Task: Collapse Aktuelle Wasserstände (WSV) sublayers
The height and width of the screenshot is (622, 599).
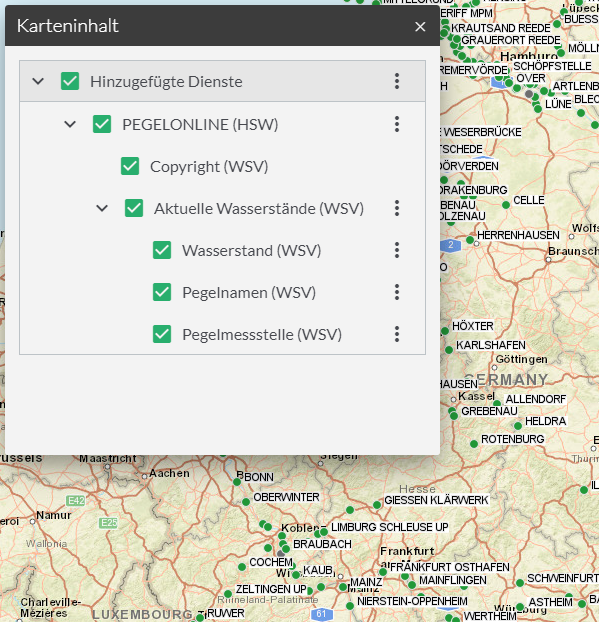Action: [x=102, y=208]
